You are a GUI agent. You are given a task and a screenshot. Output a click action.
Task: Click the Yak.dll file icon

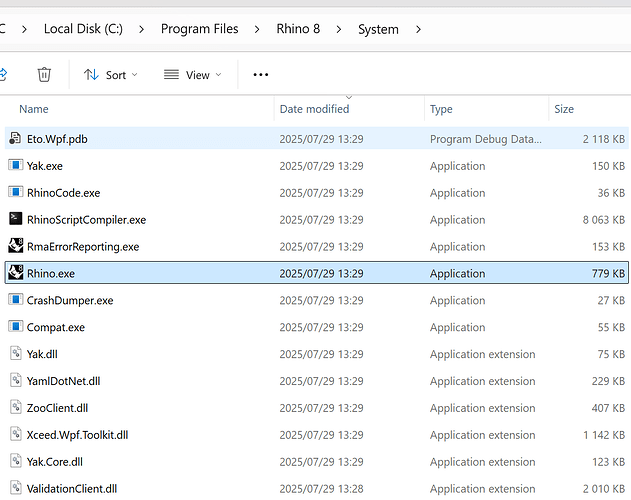tap(15, 353)
